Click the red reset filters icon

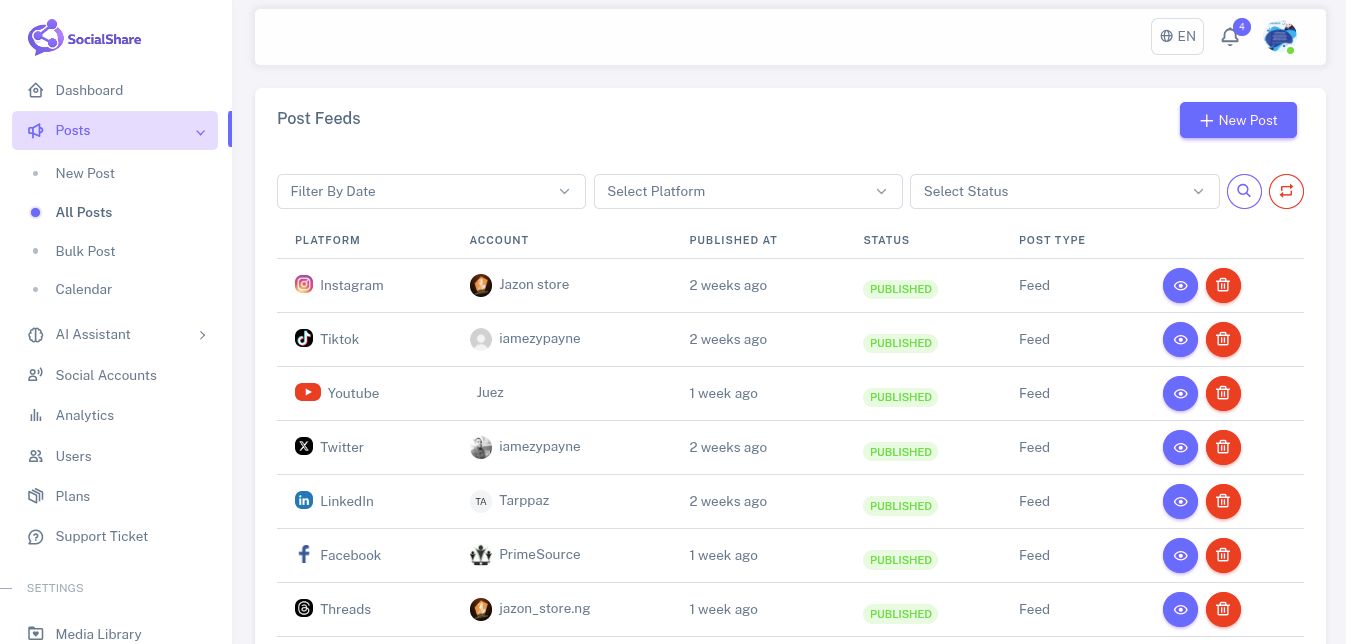tap(1286, 191)
